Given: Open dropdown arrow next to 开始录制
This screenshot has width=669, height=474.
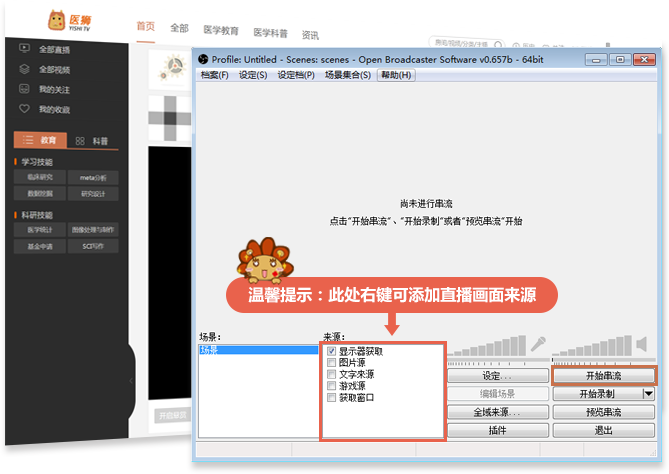Looking at the screenshot, I should click(649, 394).
